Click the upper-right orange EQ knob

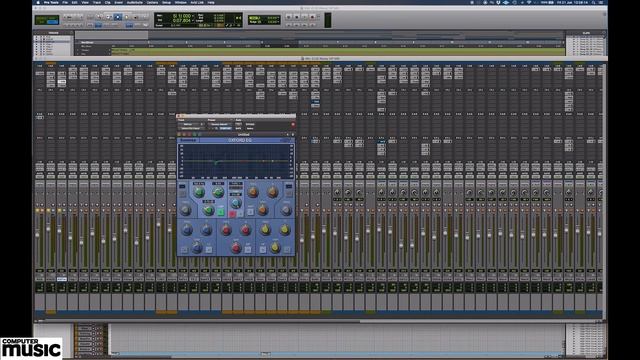[x=273, y=192]
